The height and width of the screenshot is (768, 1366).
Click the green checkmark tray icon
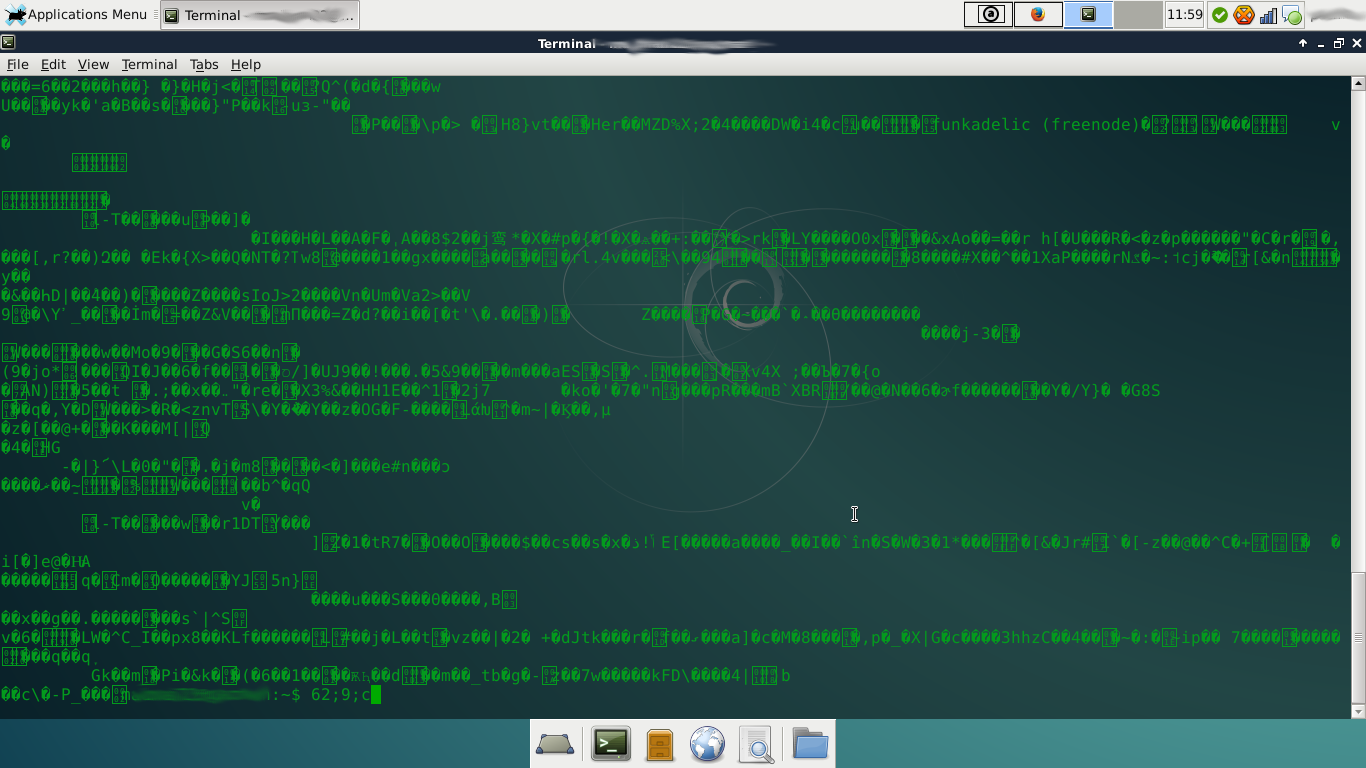click(x=1219, y=15)
